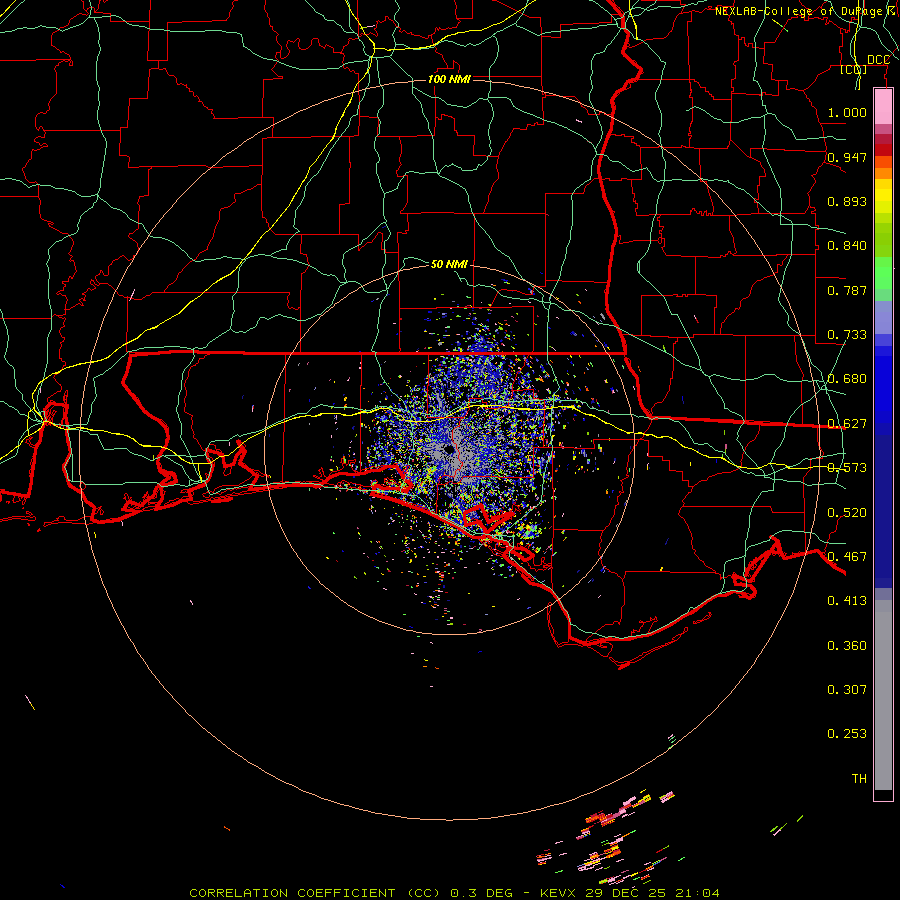Click the 0.787 legend value

[847, 290]
